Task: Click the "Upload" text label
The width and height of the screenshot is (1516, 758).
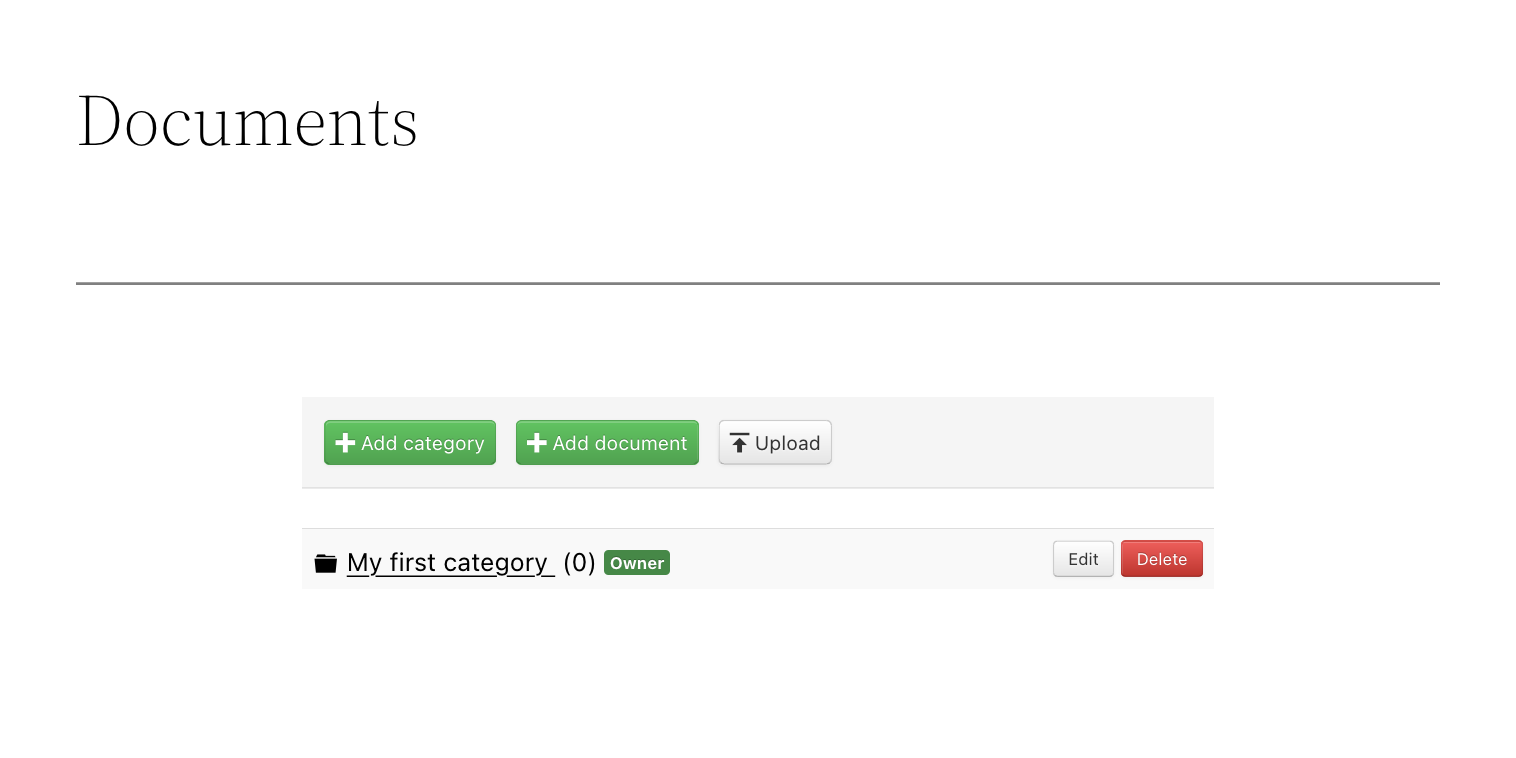Action: click(x=787, y=443)
